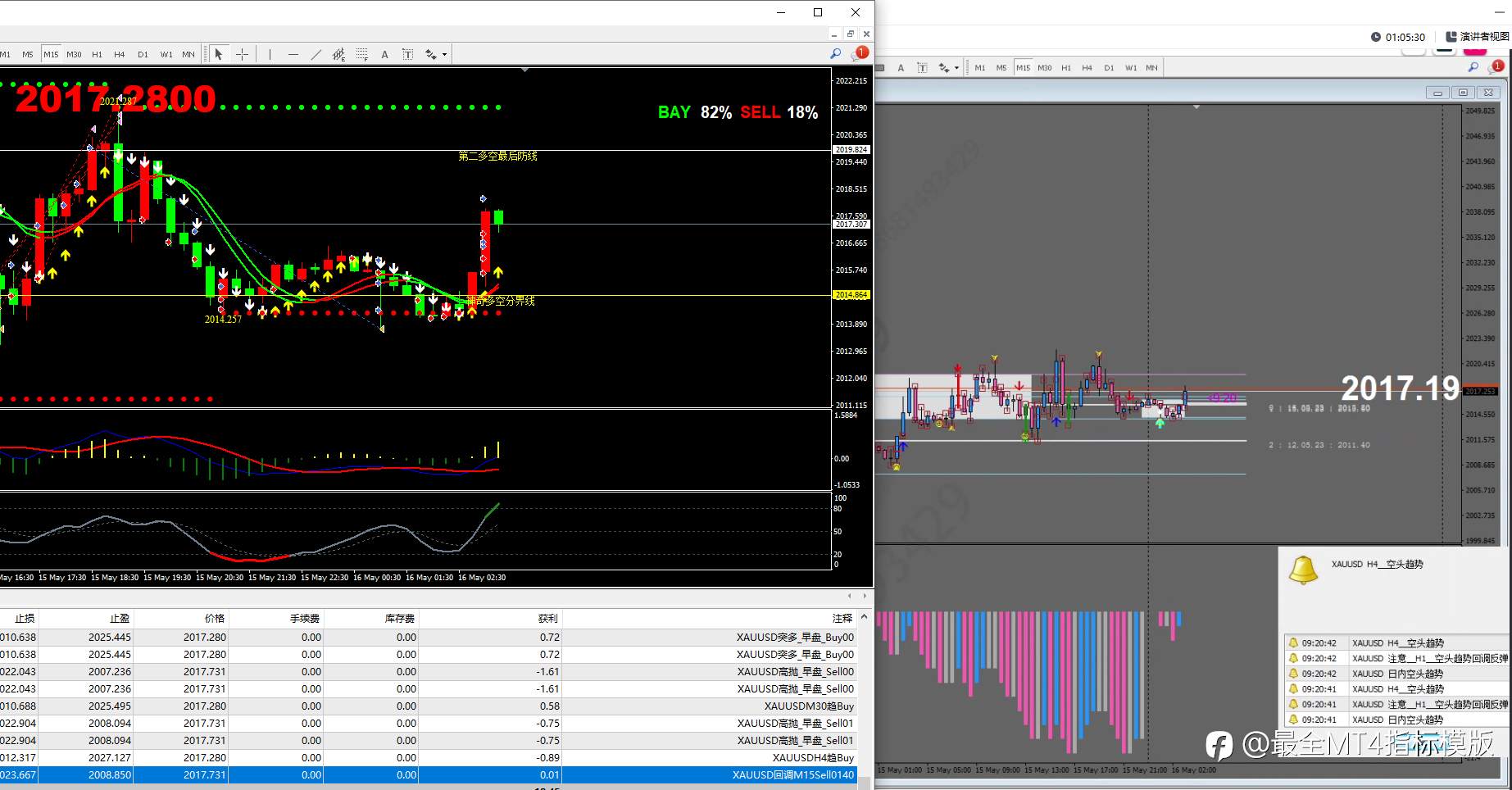Viewport: 1512px width, 790px height.
Task: Expand arrows objects dropdown in left toolbar
Action: (x=444, y=55)
